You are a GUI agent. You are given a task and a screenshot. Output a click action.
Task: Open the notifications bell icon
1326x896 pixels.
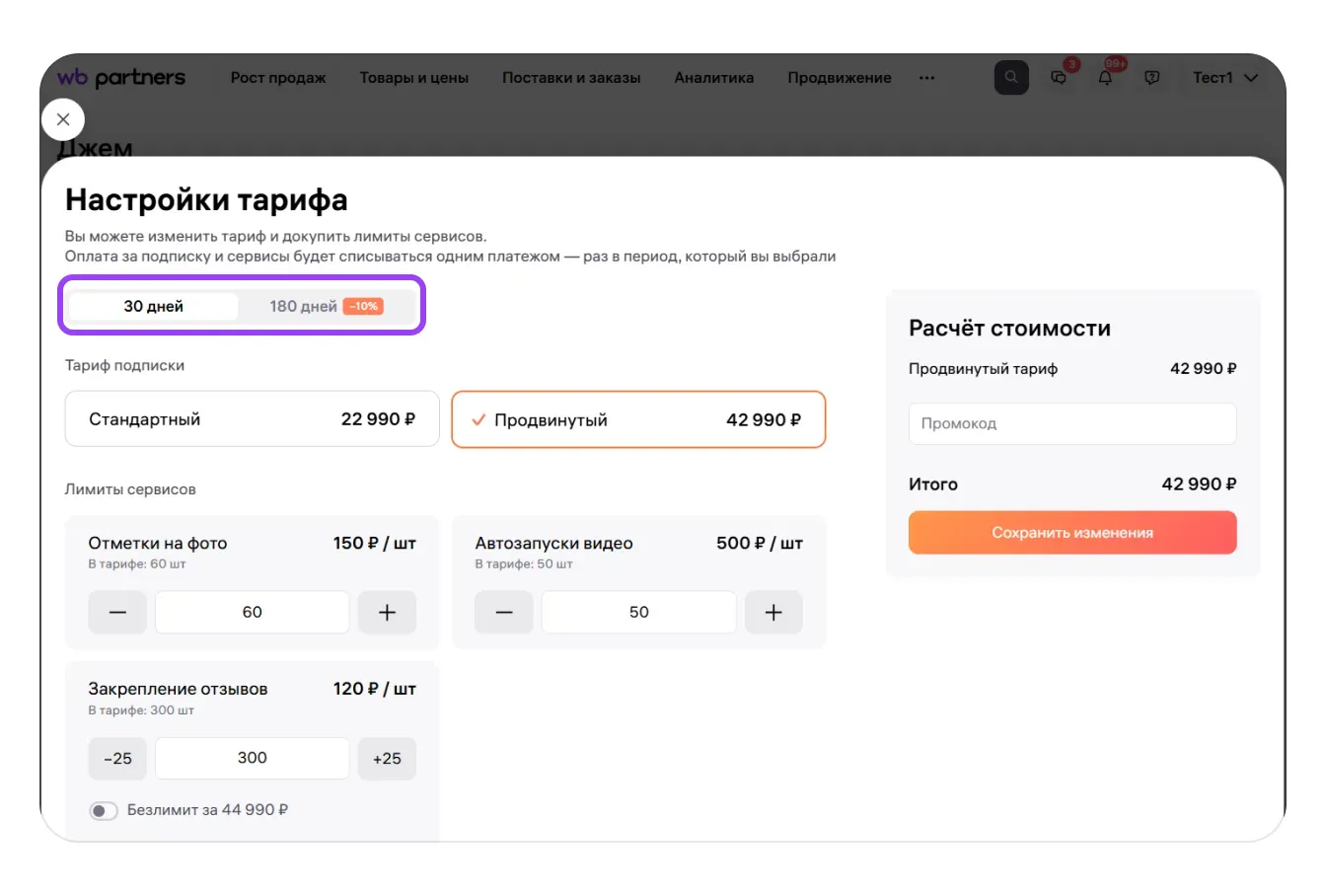[1105, 78]
